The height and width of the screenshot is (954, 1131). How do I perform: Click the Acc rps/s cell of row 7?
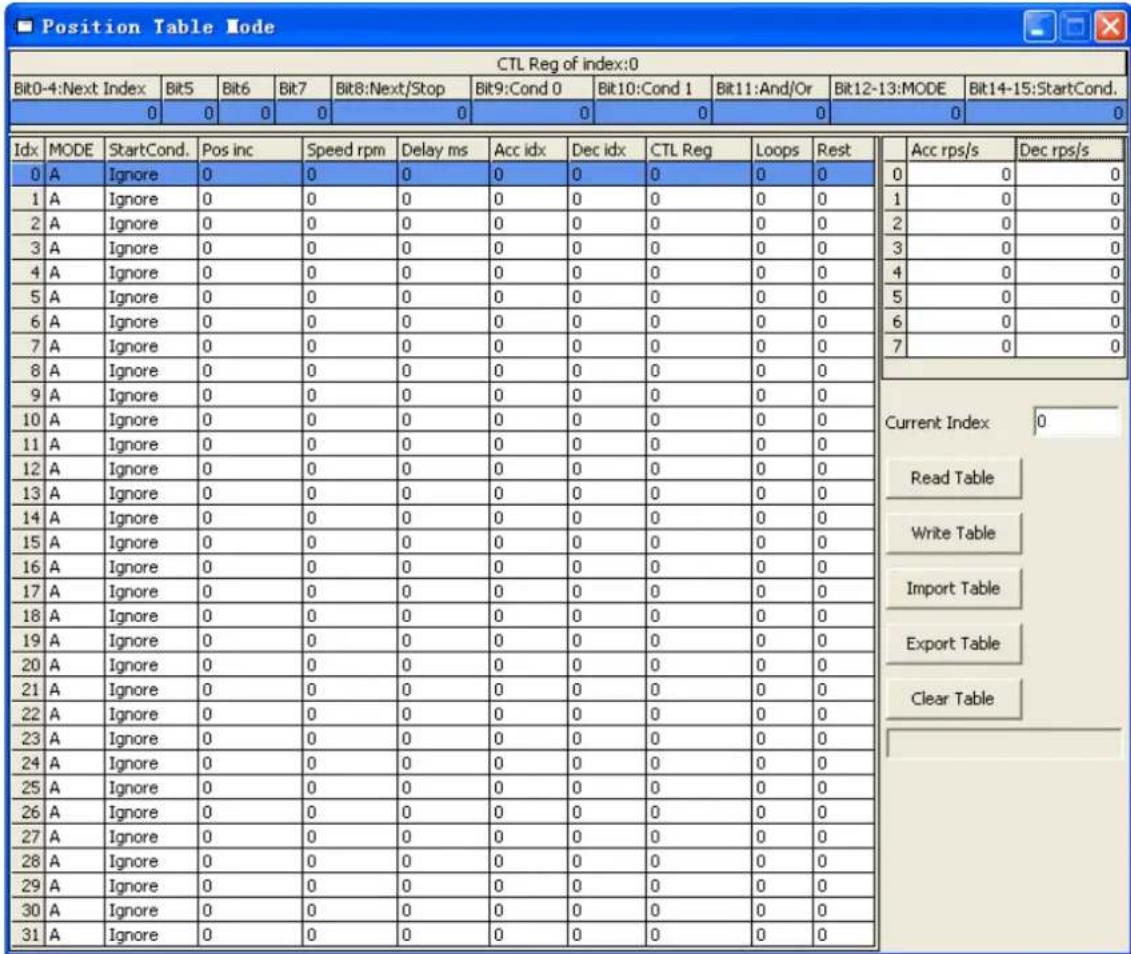961,345
